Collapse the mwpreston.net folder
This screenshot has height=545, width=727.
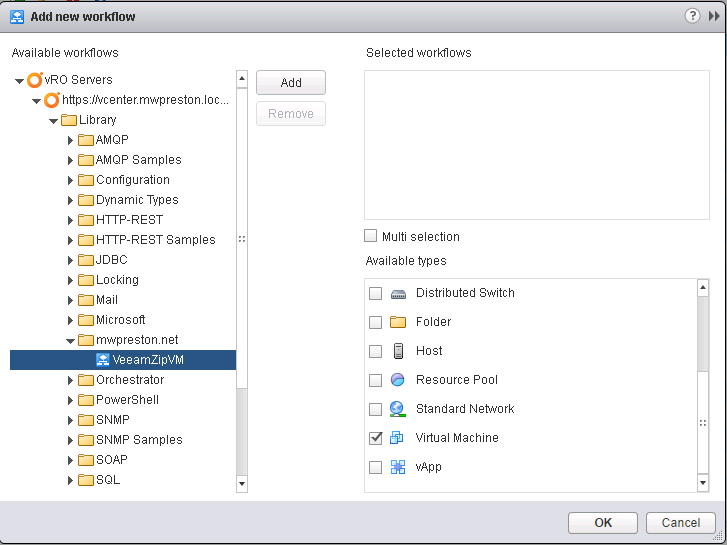(70, 341)
